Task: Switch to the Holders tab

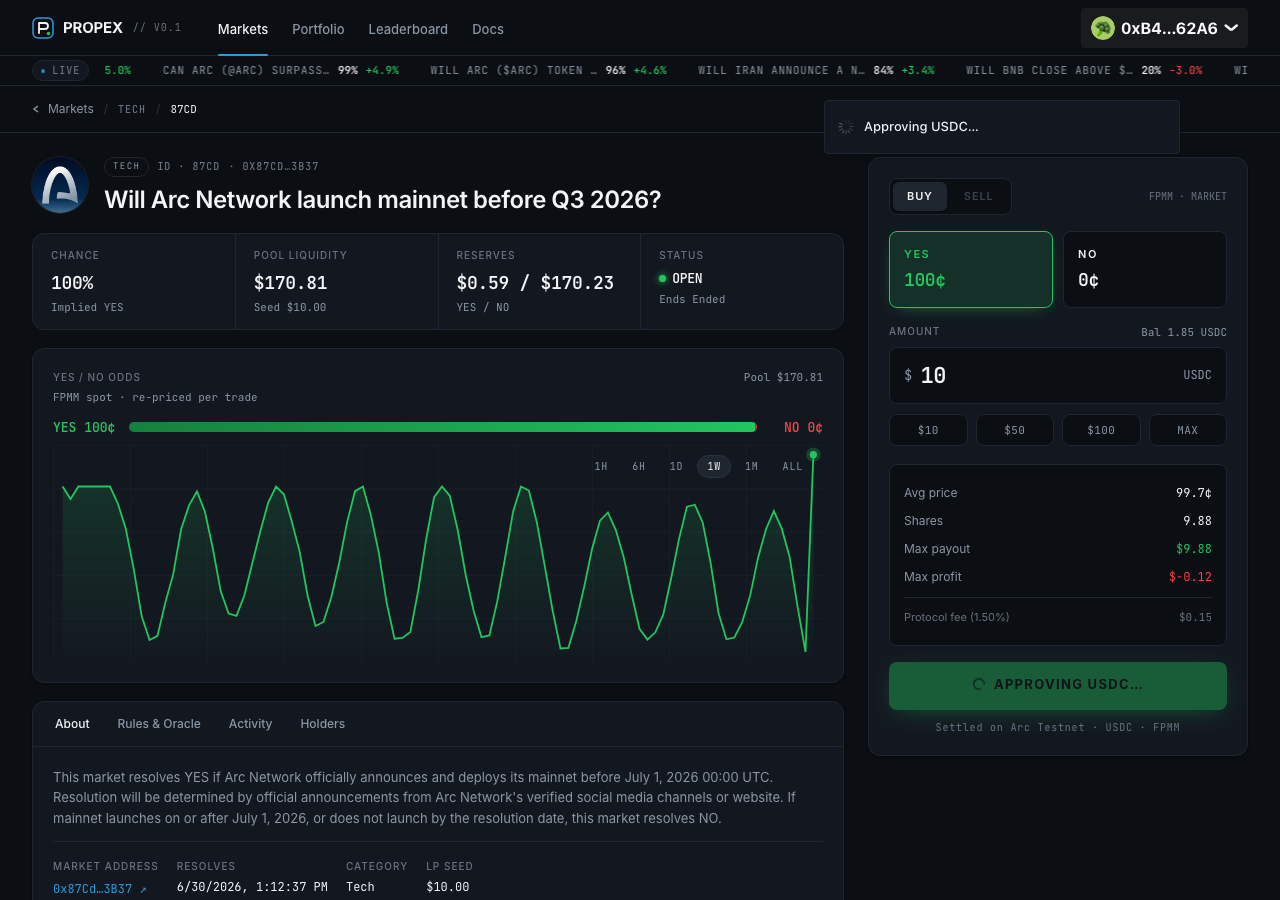Action: (323, 724)
